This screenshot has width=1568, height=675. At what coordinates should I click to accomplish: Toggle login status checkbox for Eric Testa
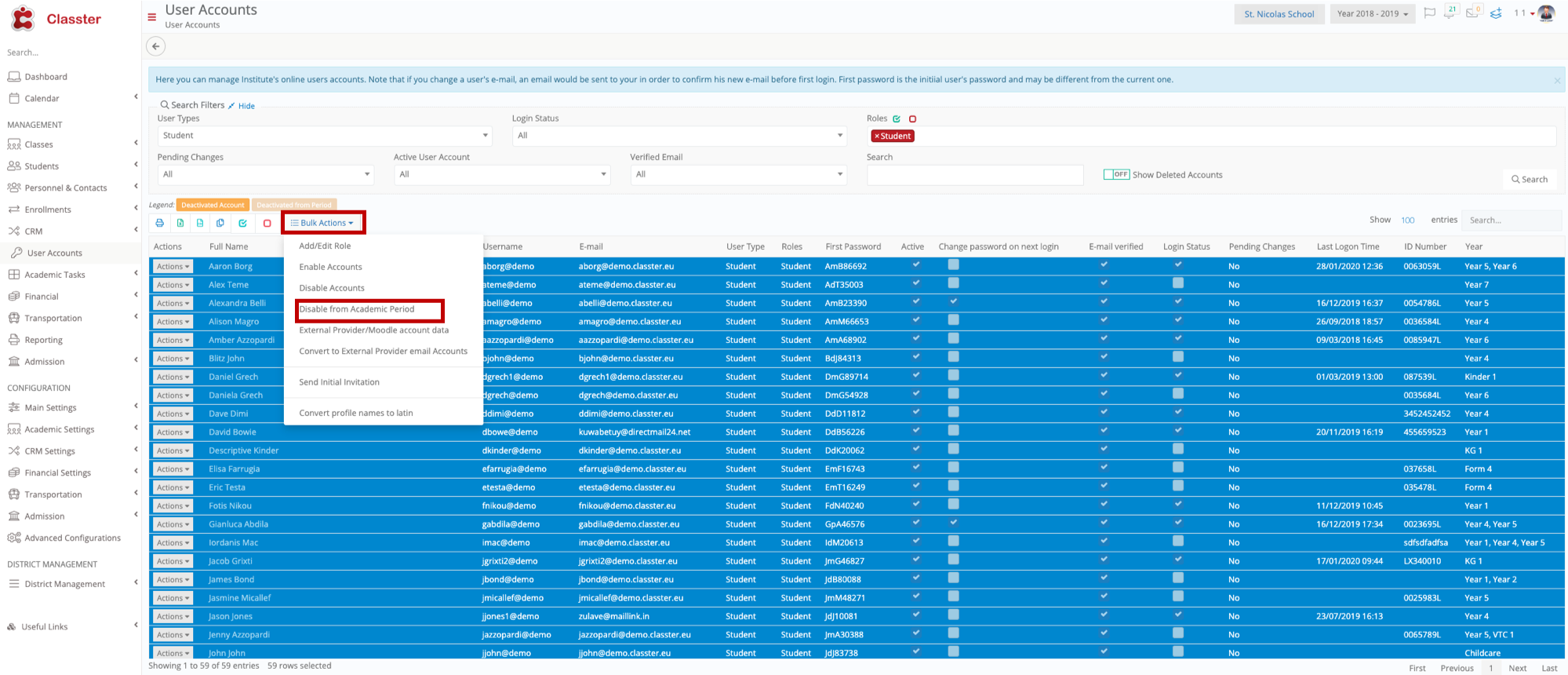(1177, 486)
